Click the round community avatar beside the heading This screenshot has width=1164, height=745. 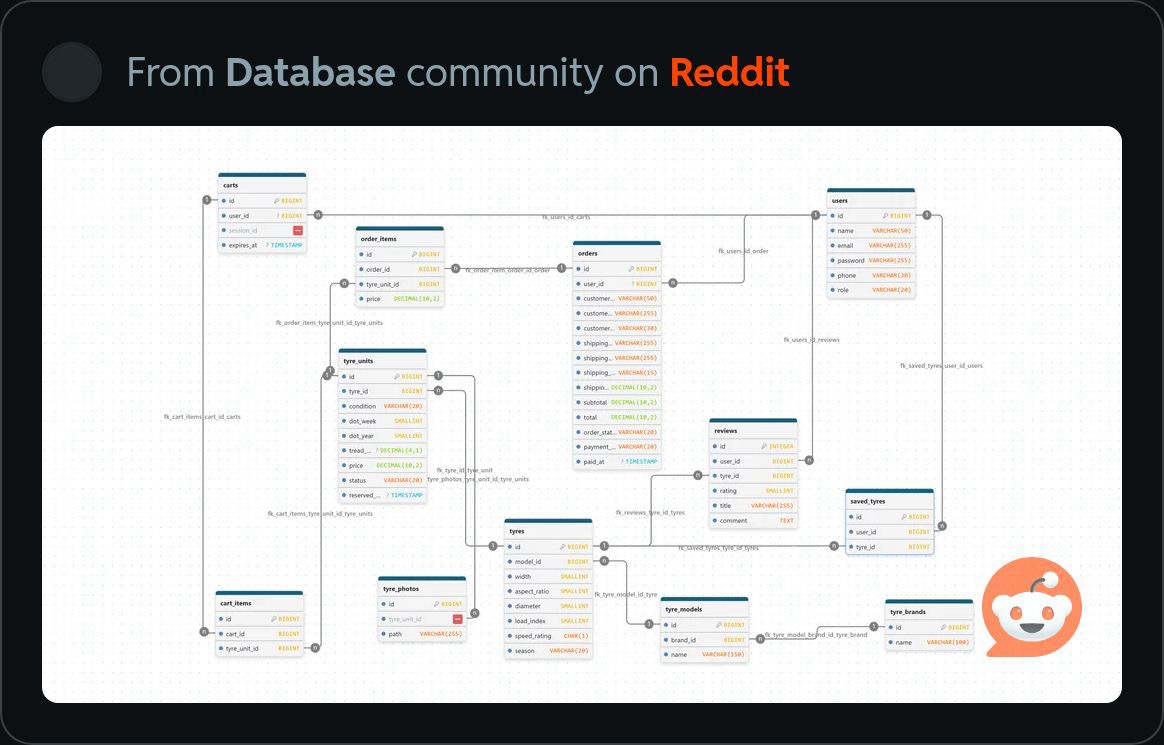pyautogui.click(x=72, y=72)
